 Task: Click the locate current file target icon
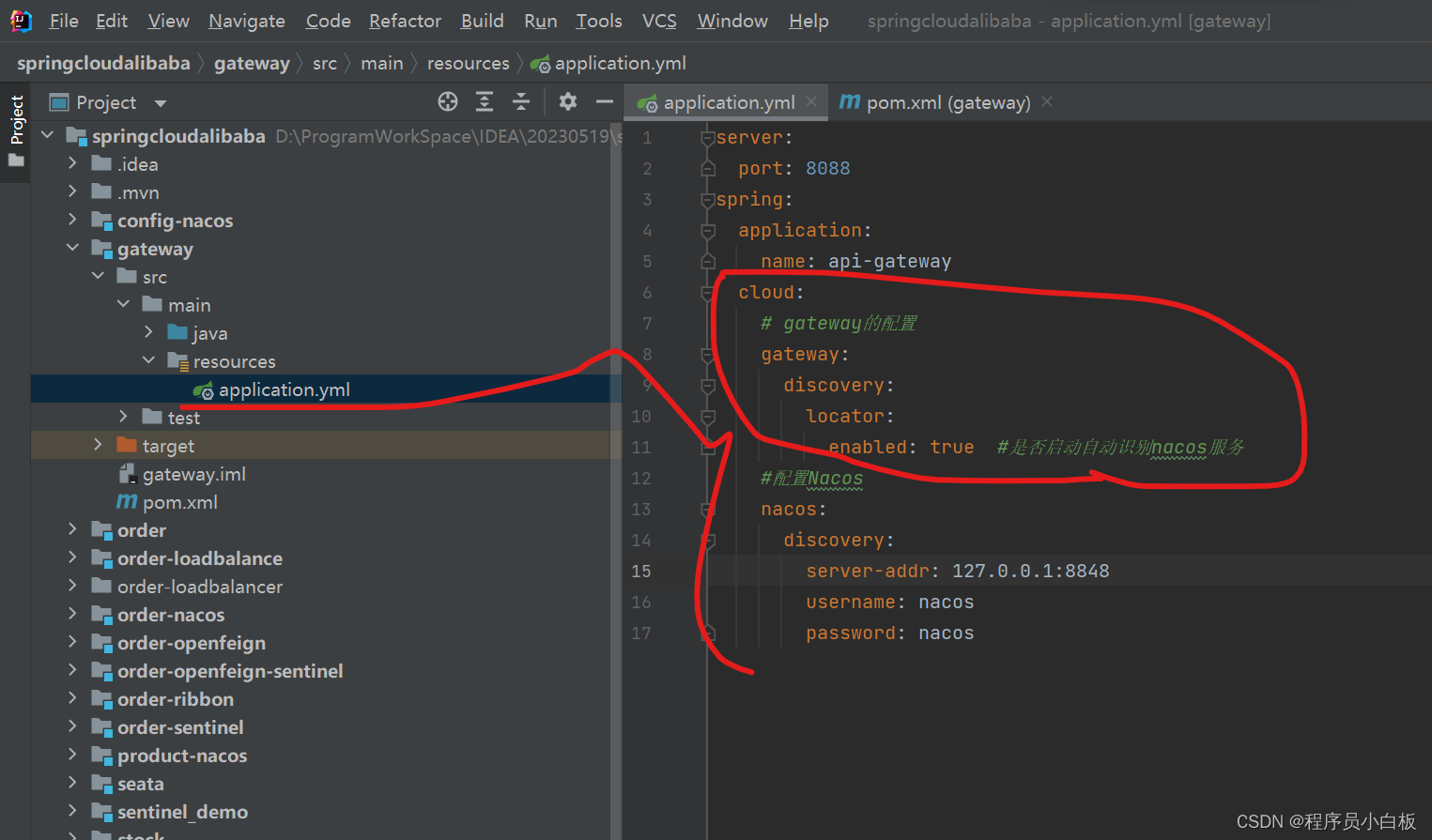(x=448, y=101)
